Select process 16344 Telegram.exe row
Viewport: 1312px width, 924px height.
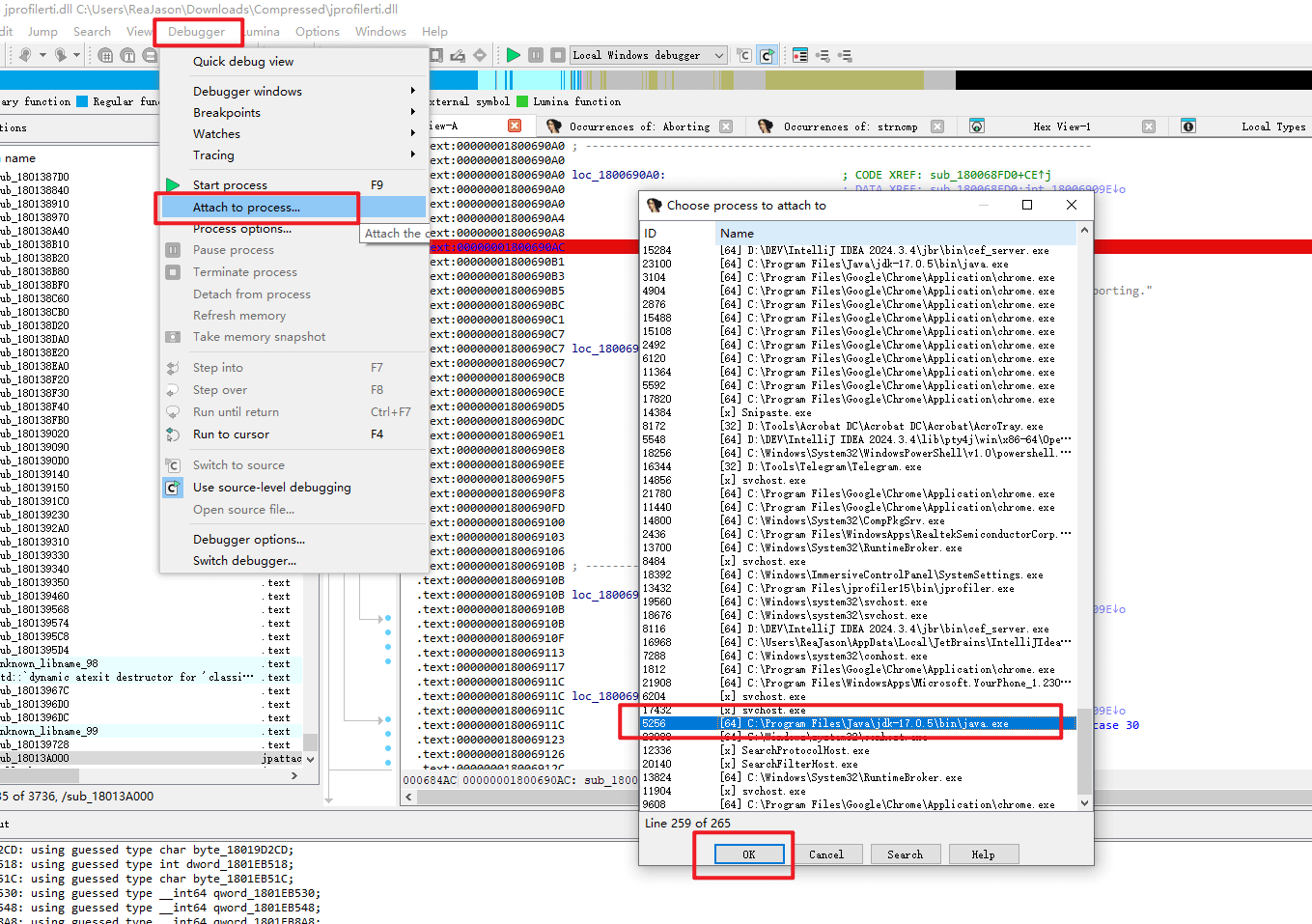[x=858, y=466]
